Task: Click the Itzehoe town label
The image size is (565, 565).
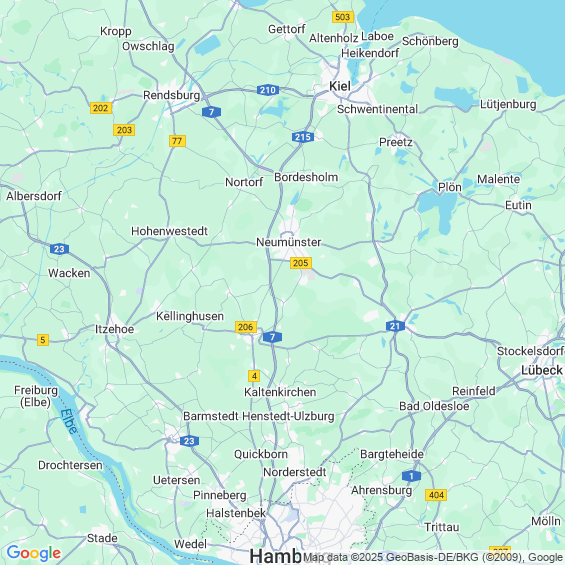Action: [114, 329]
